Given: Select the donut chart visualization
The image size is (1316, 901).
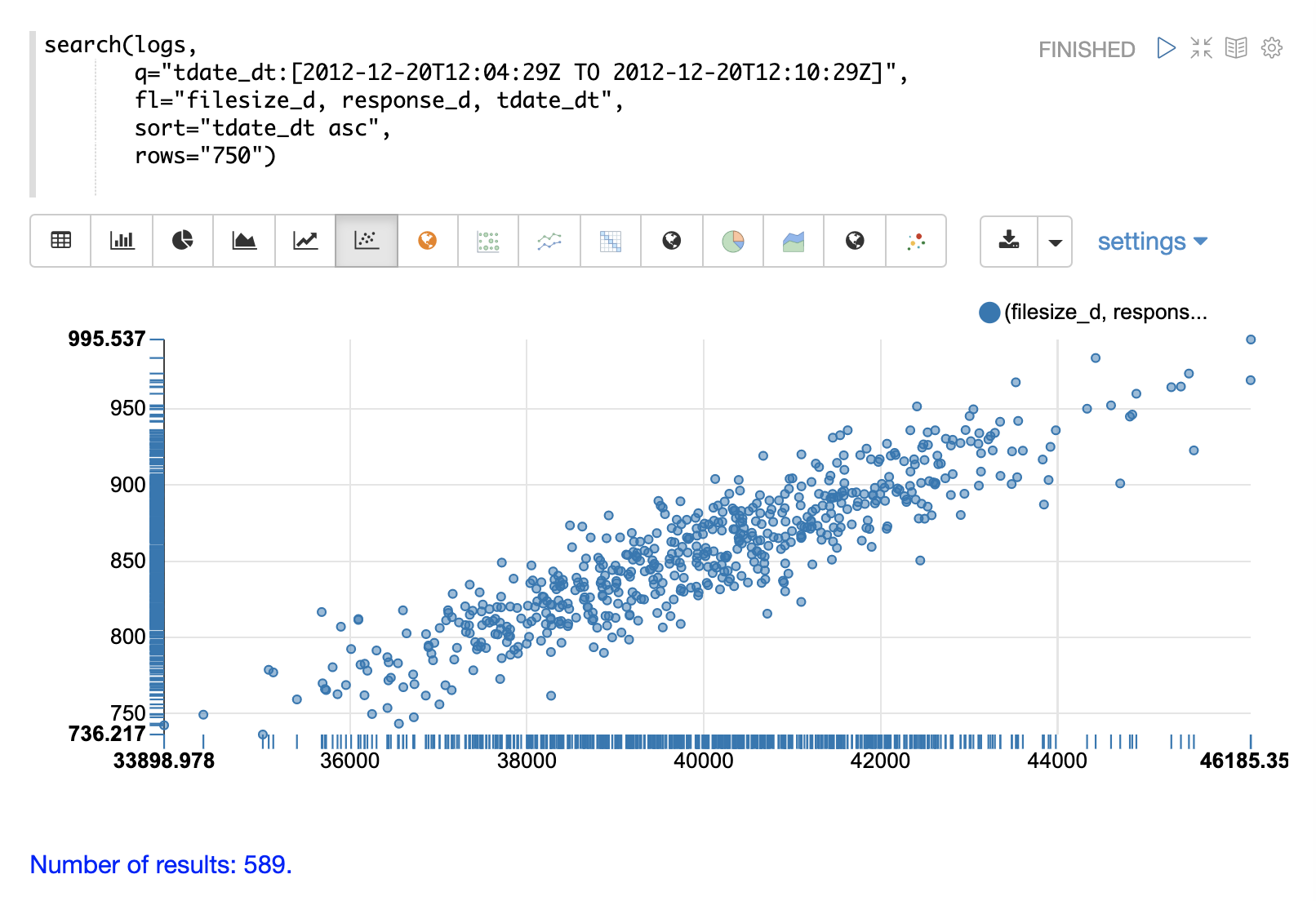Looking at the screenshot, I should pos(733,241).
